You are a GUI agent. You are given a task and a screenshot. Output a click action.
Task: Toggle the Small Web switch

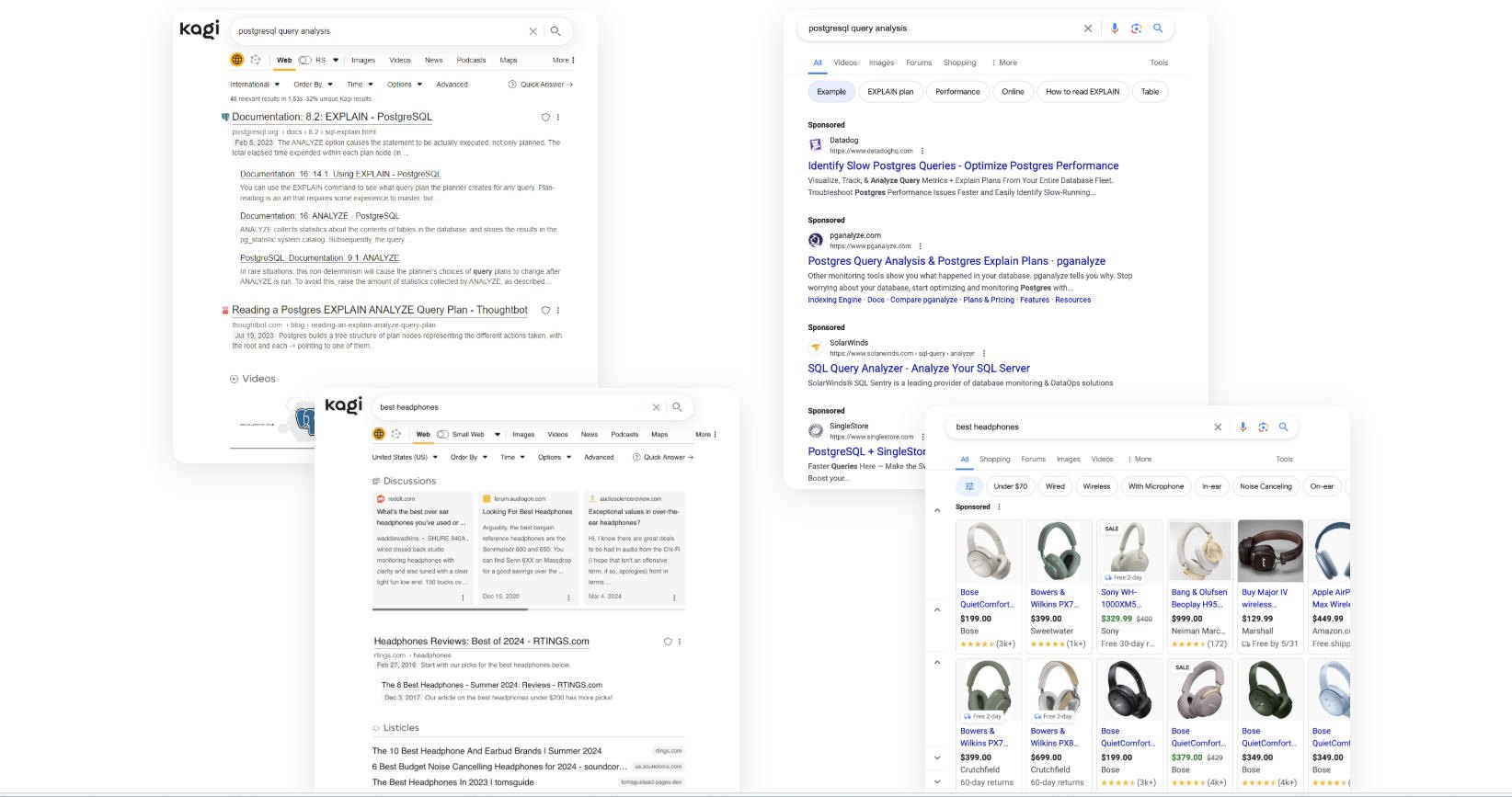(x=442, y=434)
